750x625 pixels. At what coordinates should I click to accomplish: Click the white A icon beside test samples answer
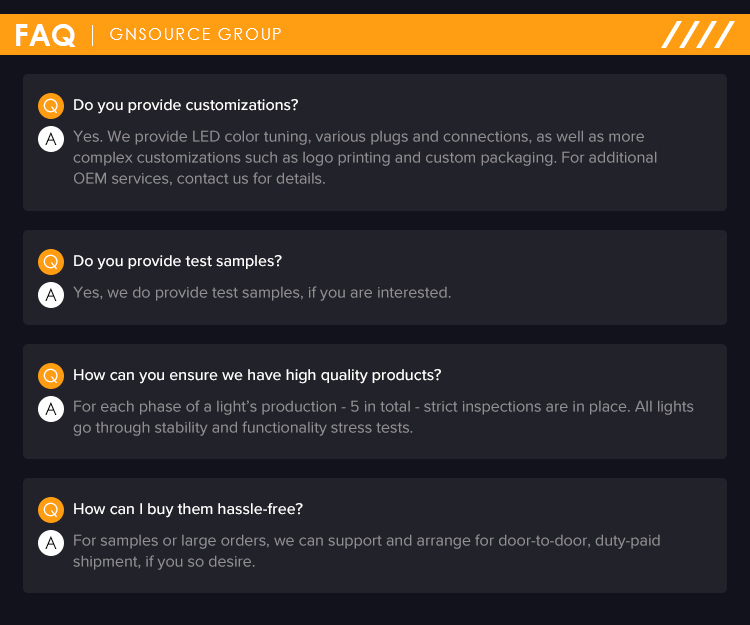click(x=51, y=295)
